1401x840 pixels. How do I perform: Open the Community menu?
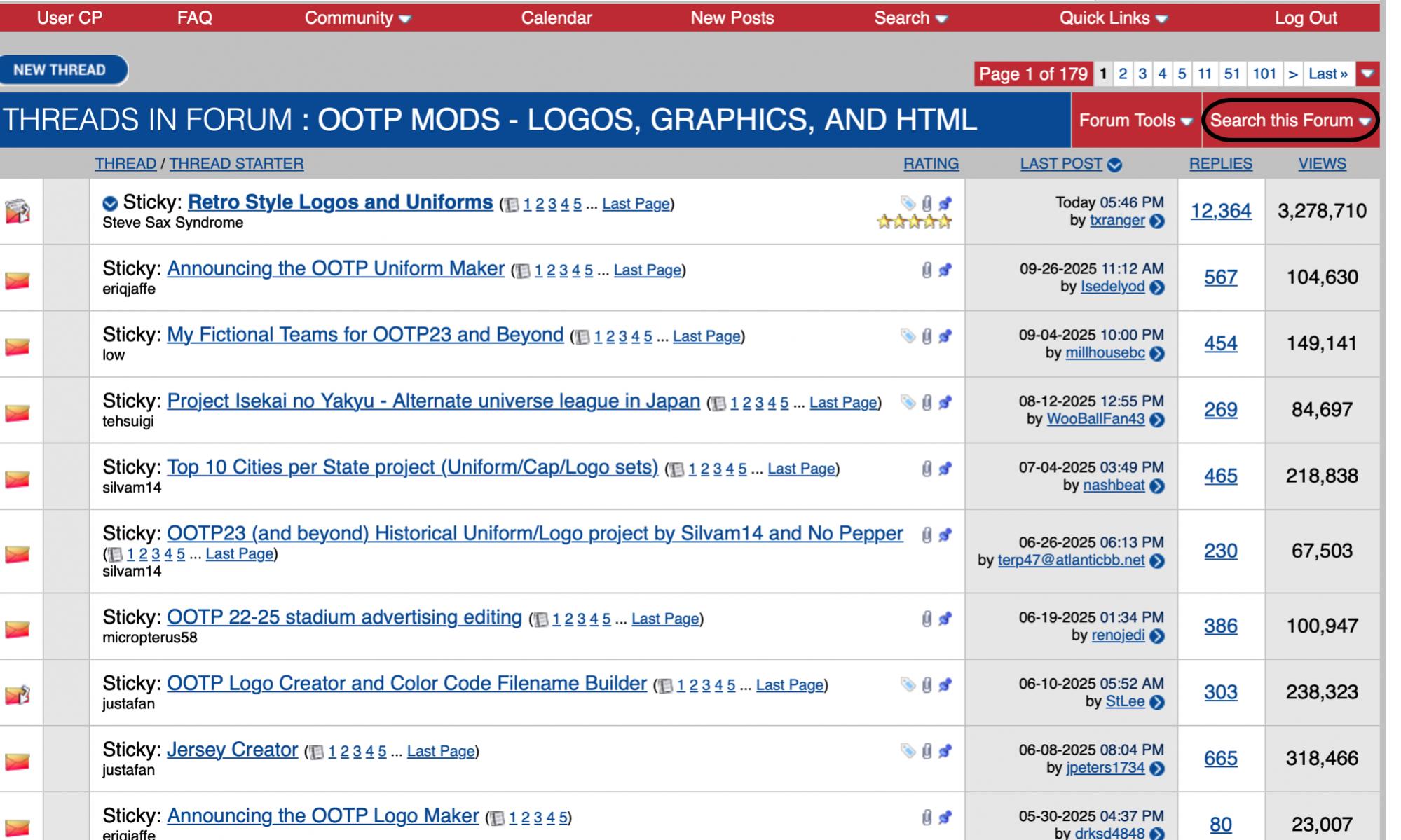[x=357, y=18]
